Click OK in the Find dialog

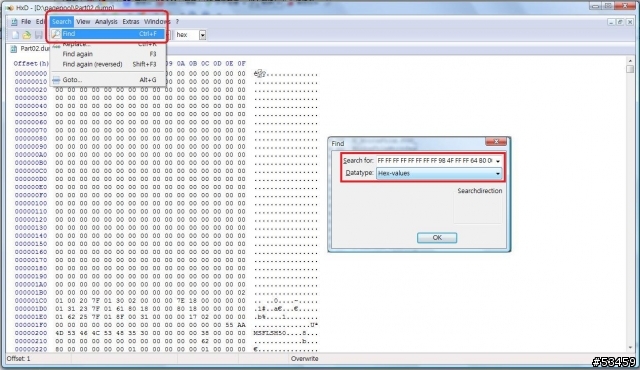click(x=437, y=238)
